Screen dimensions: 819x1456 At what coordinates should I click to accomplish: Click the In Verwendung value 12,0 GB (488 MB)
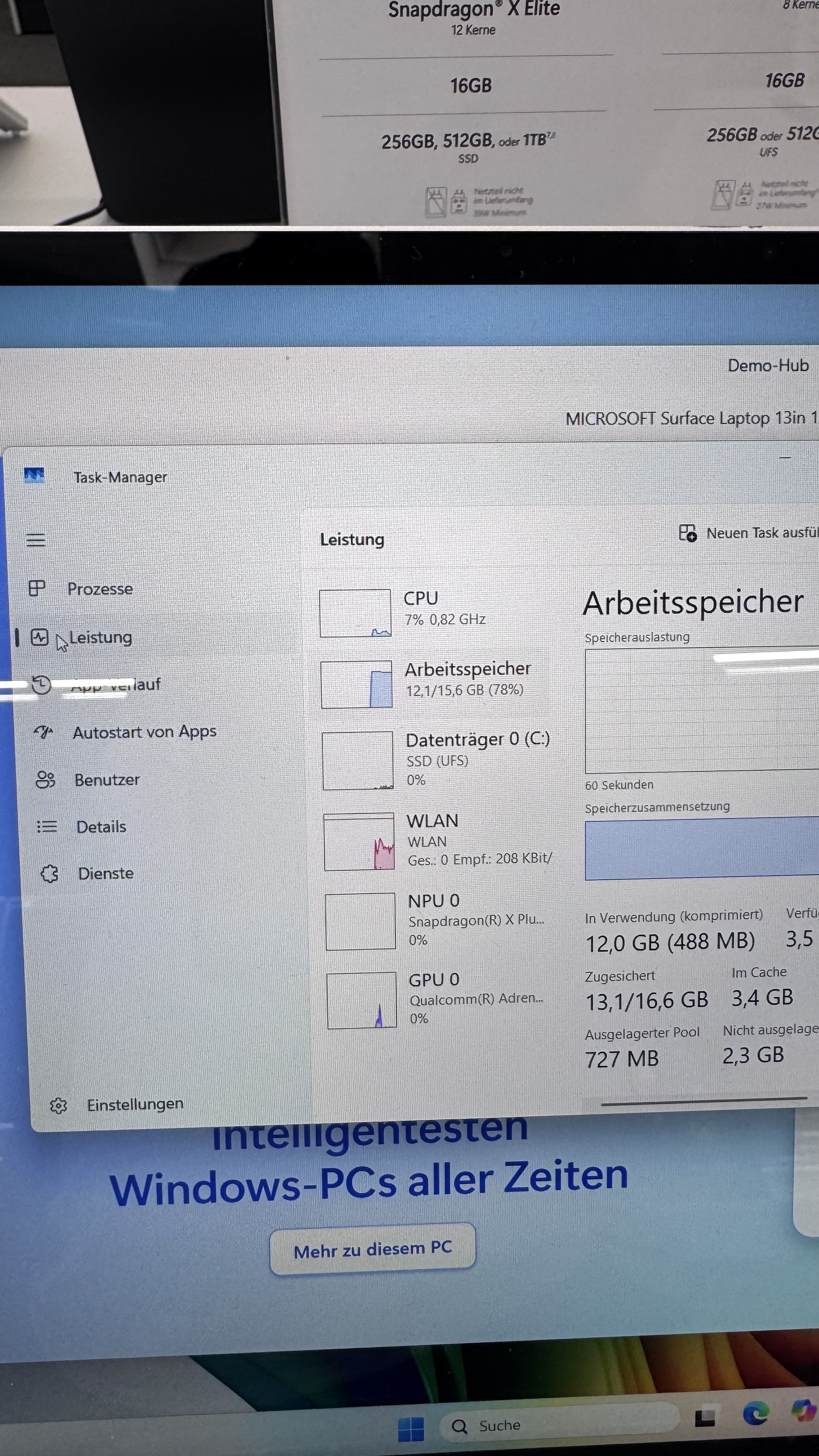coord(670,942)
